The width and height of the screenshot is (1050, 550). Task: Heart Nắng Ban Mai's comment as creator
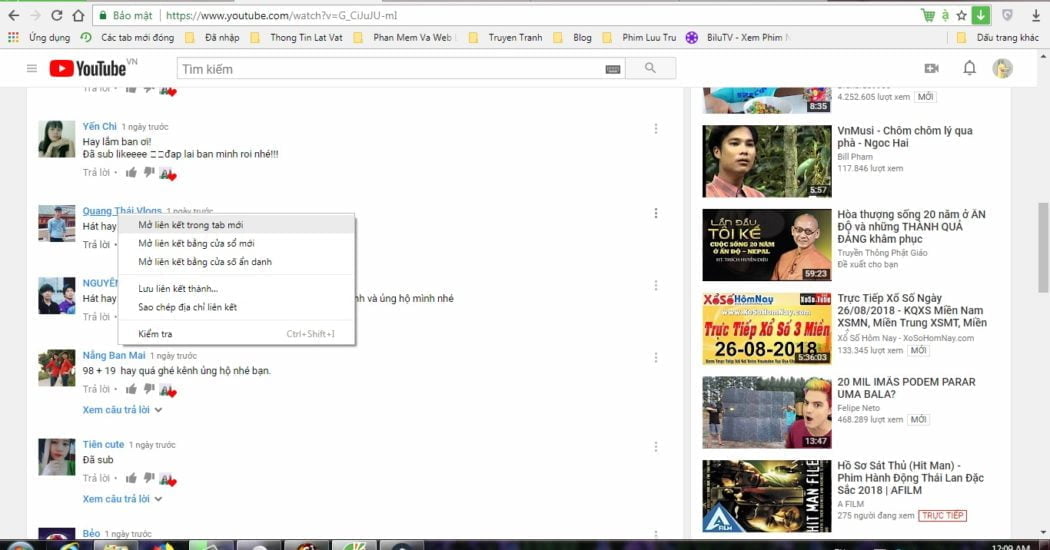tap(168, 391)
